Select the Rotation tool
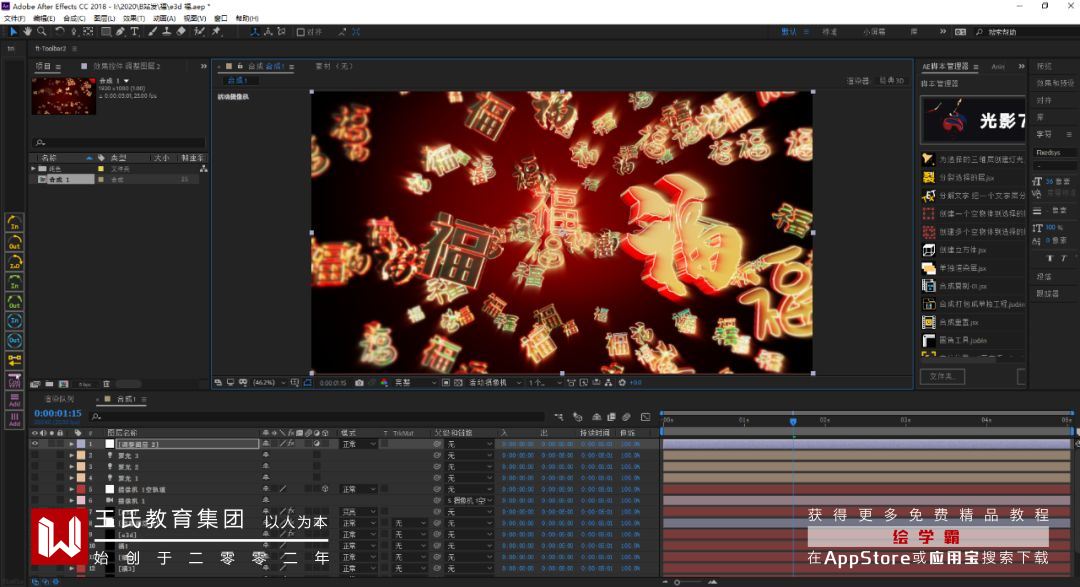1080x587 pixels. [59, 31]
